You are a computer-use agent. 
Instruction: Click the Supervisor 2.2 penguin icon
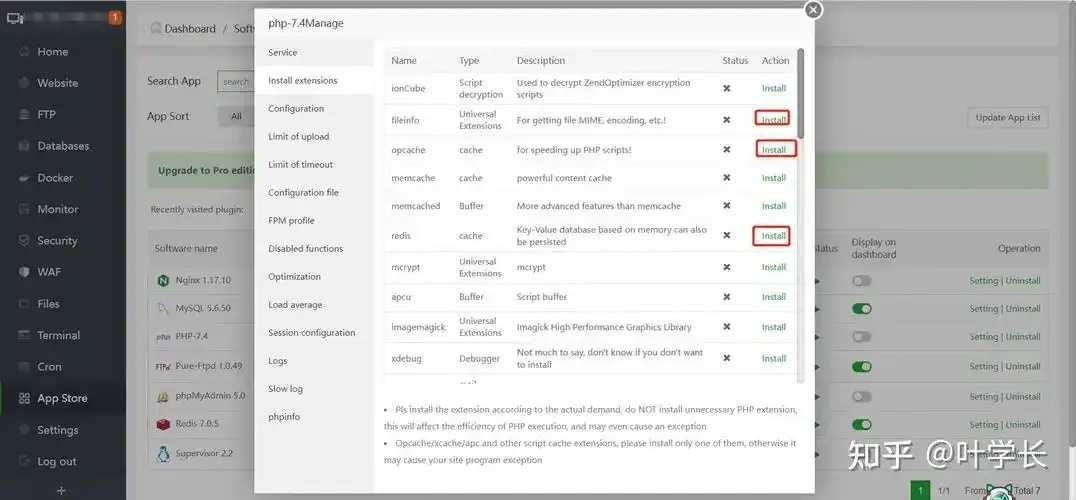[163, 453]
